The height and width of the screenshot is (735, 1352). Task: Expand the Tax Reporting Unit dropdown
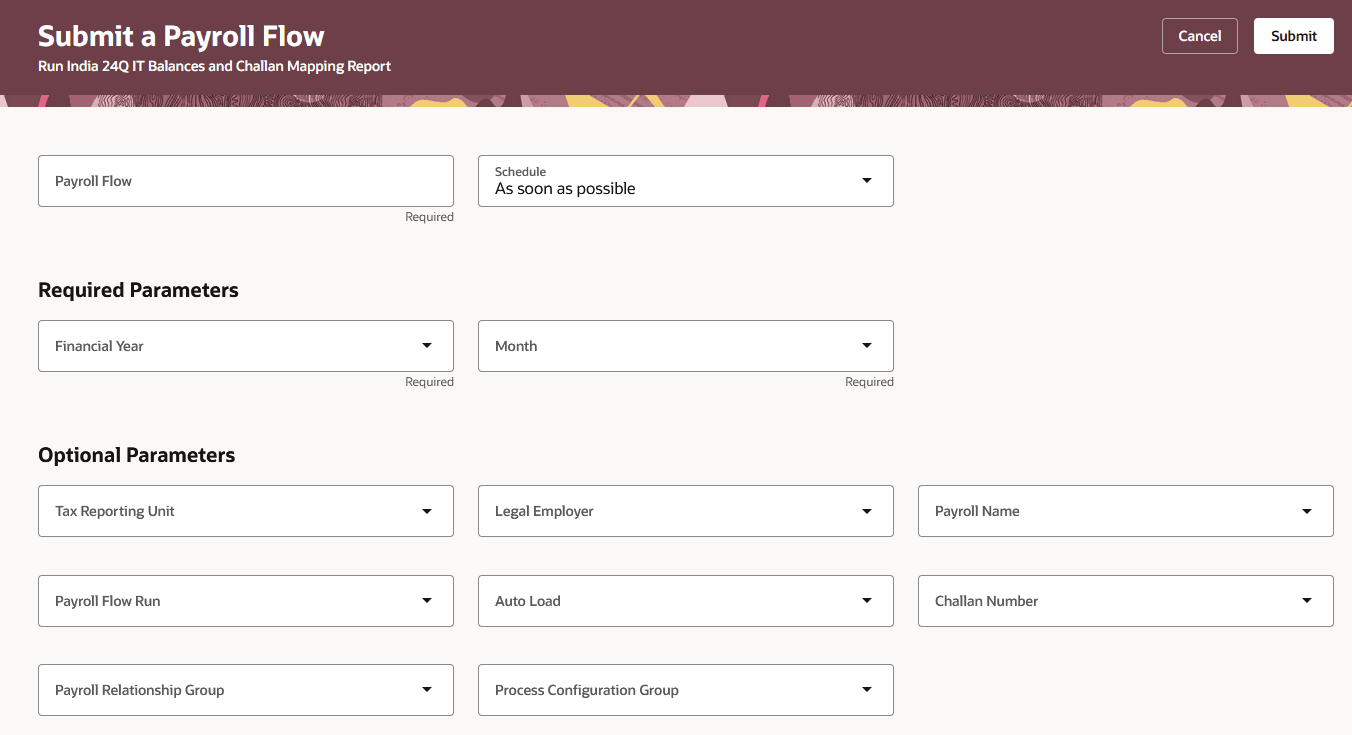pyautogui.click(x=246, y=511)
